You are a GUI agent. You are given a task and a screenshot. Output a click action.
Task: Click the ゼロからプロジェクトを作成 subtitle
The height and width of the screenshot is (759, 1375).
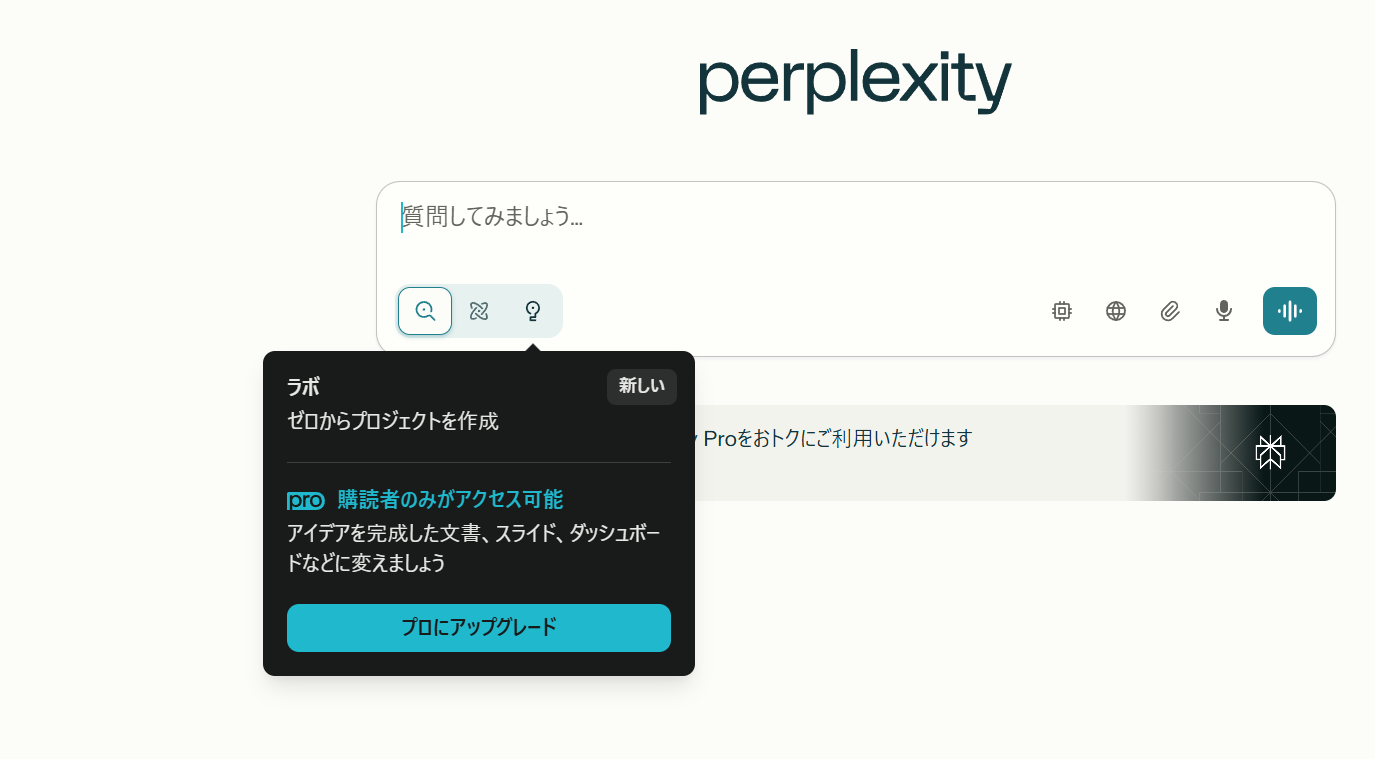pos(393,421)
